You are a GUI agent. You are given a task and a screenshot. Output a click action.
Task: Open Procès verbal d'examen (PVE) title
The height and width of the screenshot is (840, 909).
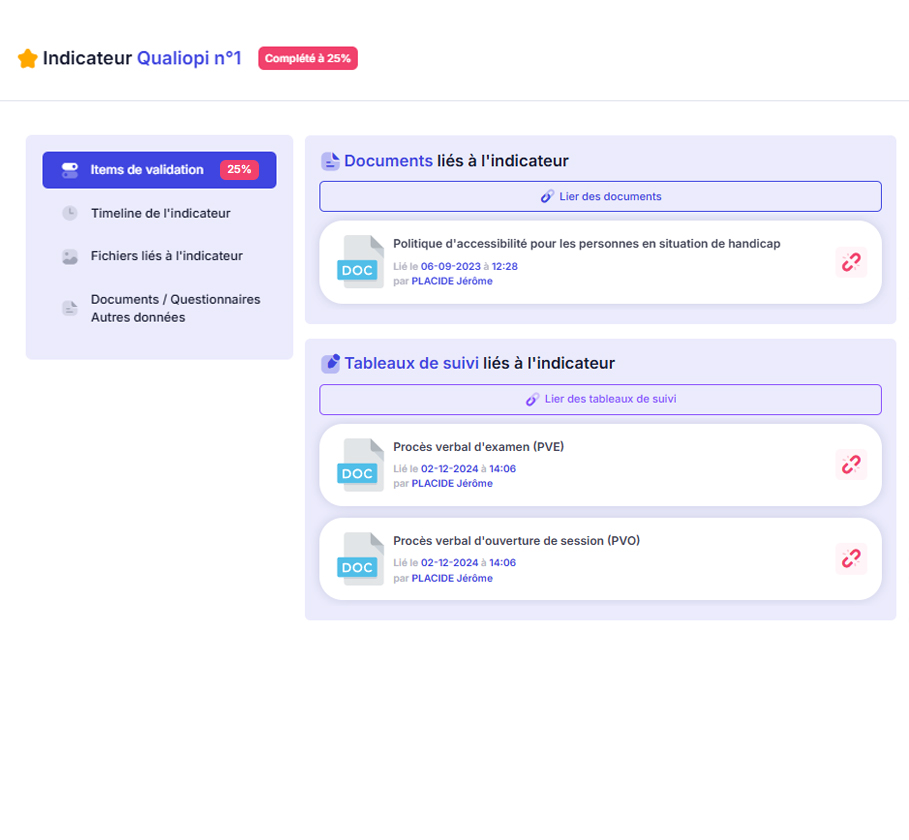click(x=478, y=447)
